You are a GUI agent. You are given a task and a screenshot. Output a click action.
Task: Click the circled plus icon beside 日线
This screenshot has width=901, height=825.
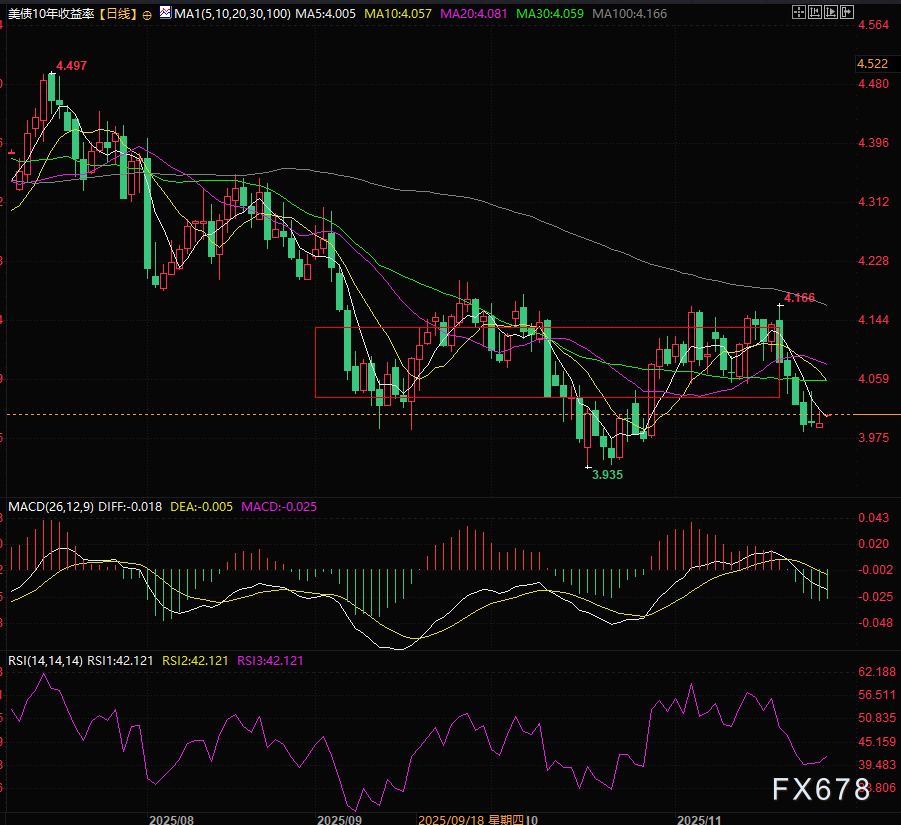tap(148, 15)
